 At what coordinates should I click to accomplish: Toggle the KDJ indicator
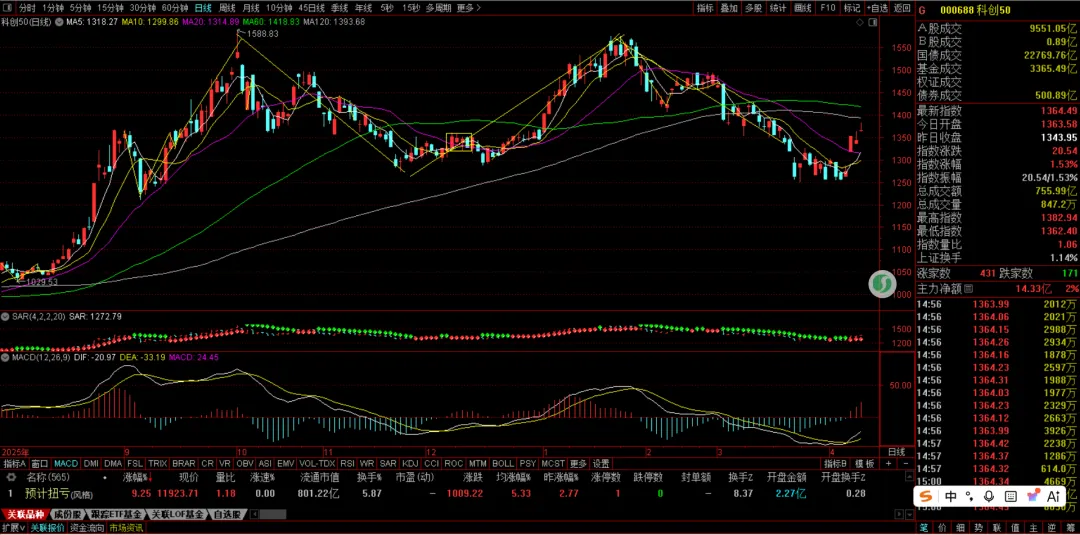coord(410,464)
